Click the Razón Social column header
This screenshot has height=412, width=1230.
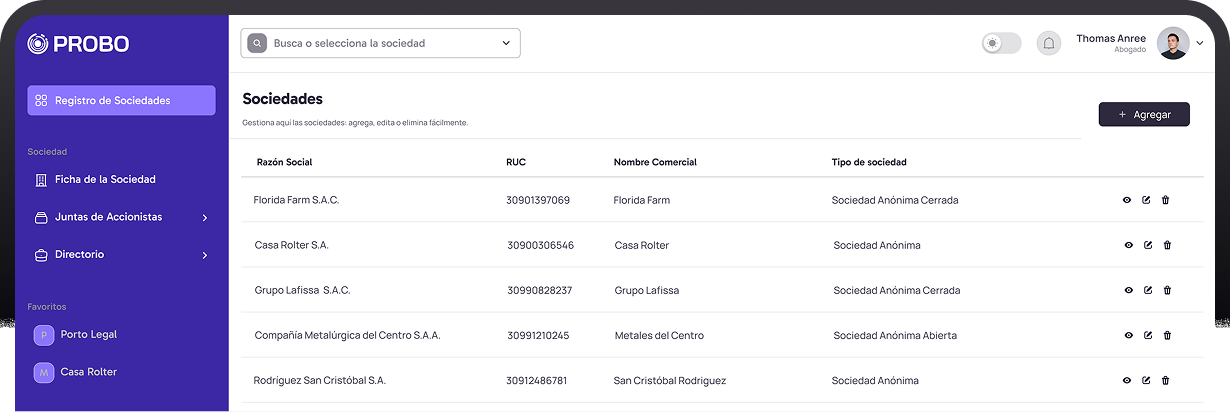point(285,162)
